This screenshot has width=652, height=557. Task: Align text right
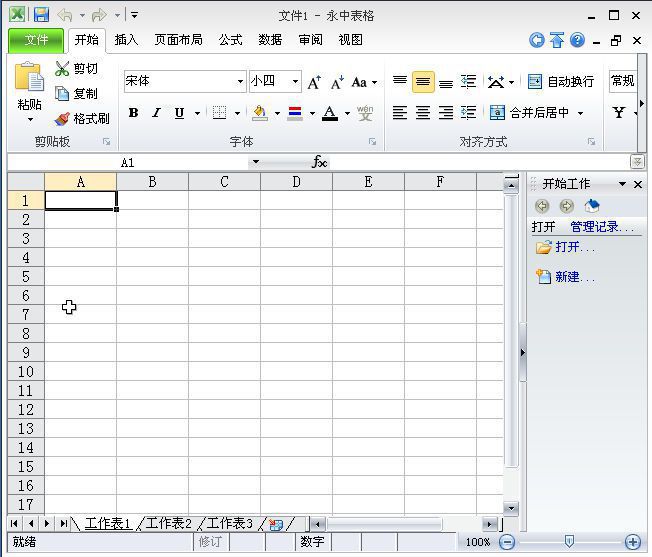pyautogui.click(x=446, y=113)
